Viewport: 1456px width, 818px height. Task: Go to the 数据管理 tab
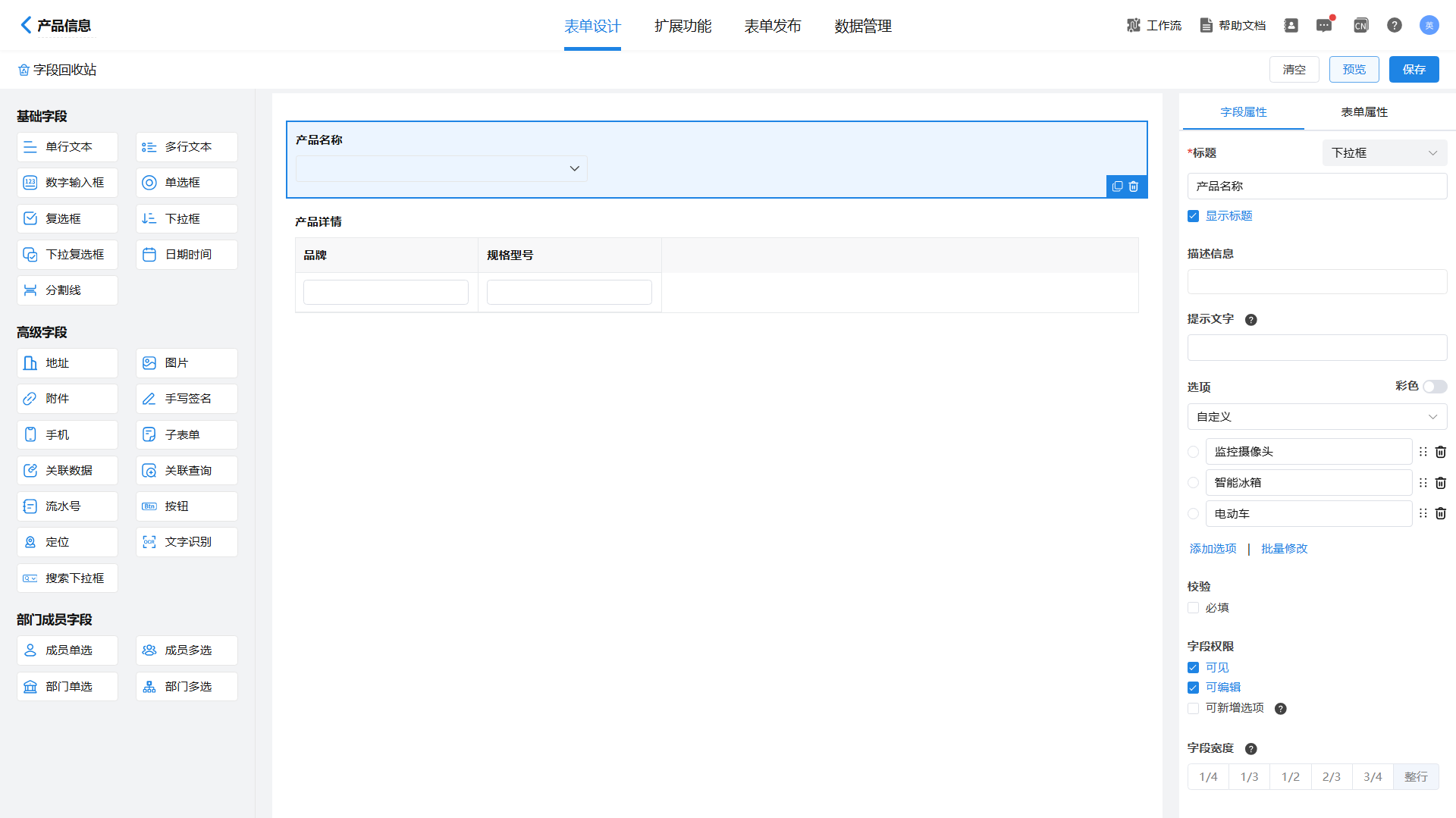(x=863, y=26)
